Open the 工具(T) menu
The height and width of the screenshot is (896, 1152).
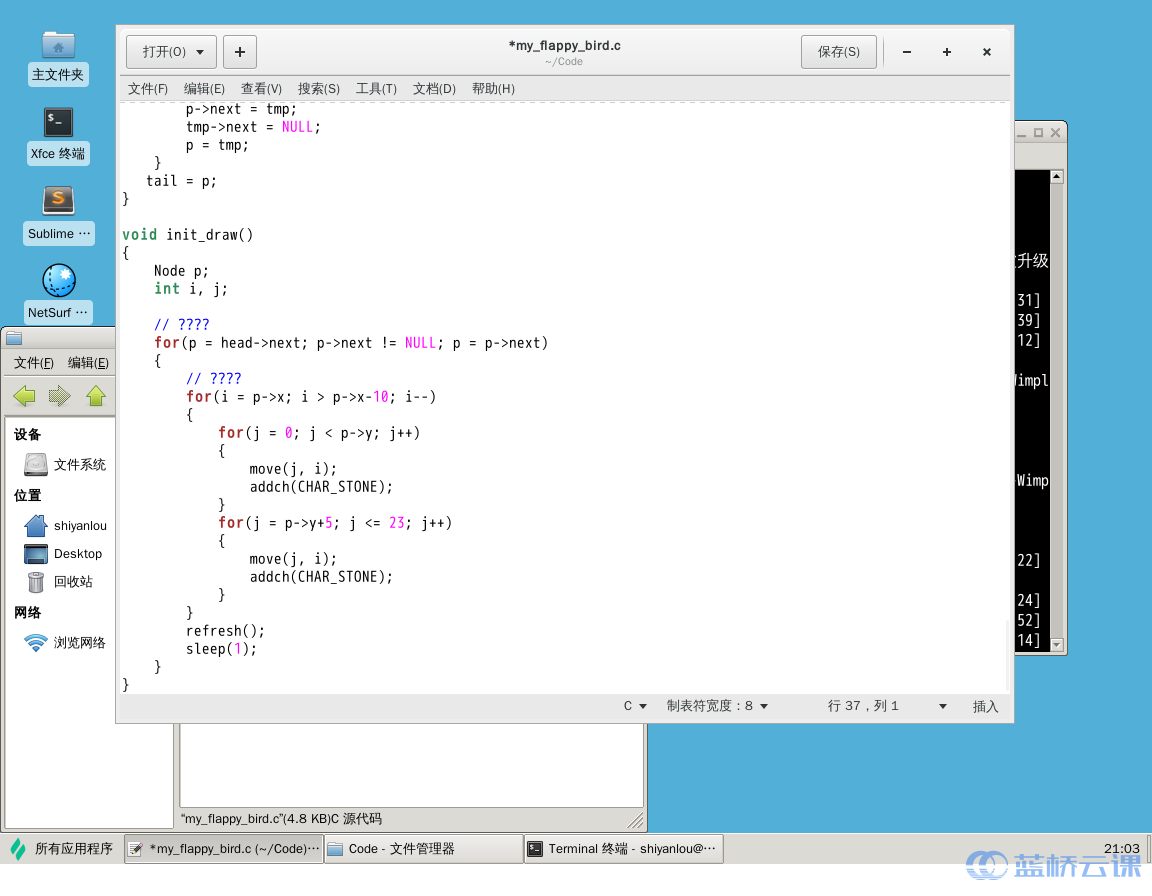(376, 88)
